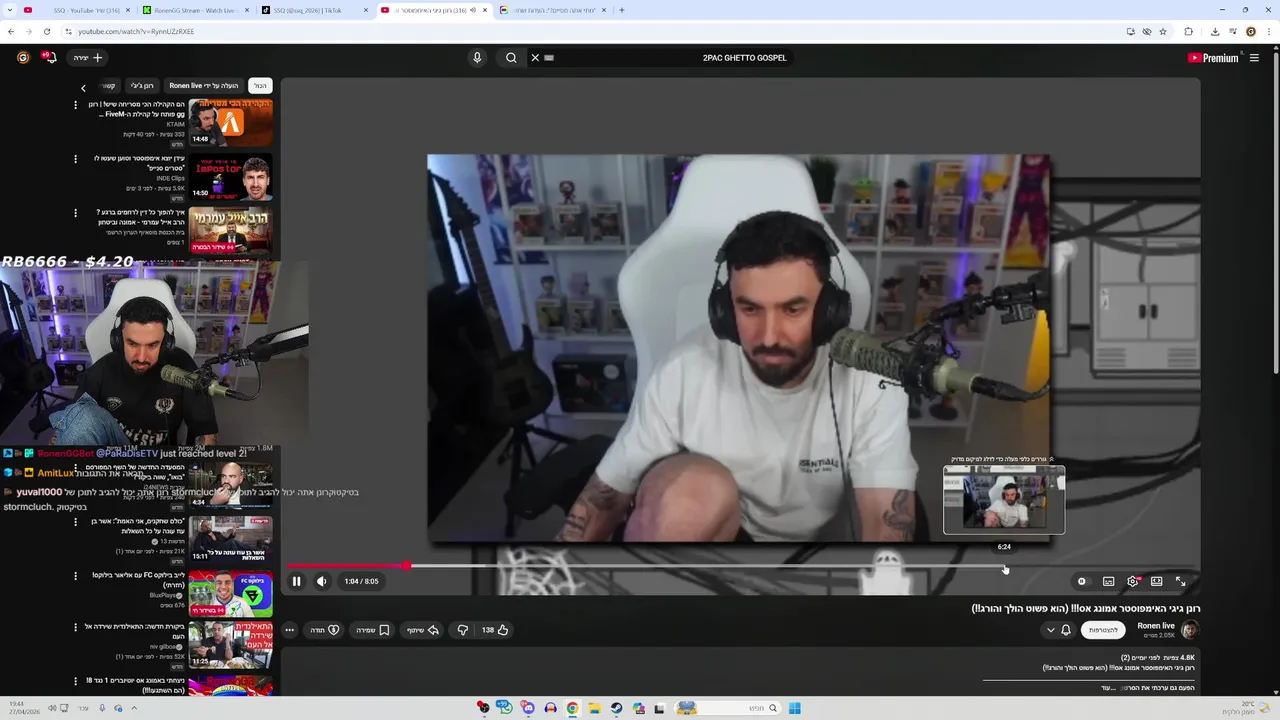Open the Chrome three-dot menu
The height and width of the screenshot is (720, 1280).
tap(1269, 31)
